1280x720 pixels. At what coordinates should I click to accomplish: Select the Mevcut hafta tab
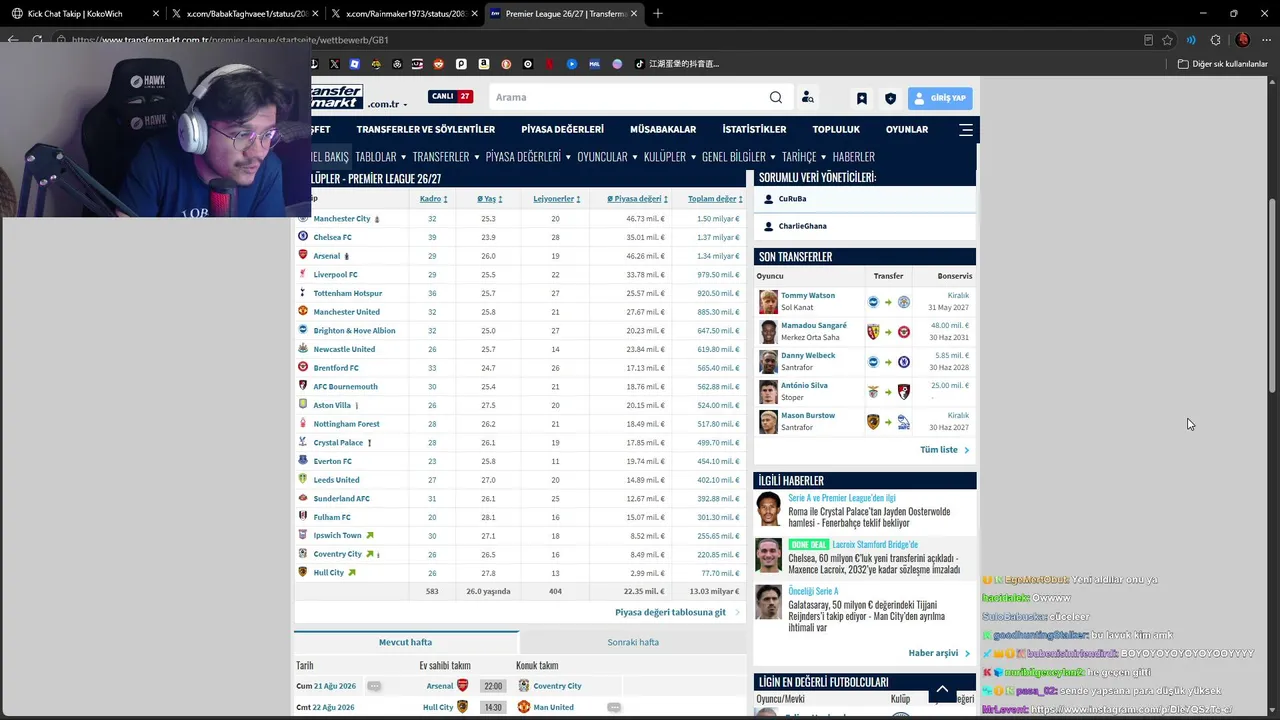[x=406, y=642]
